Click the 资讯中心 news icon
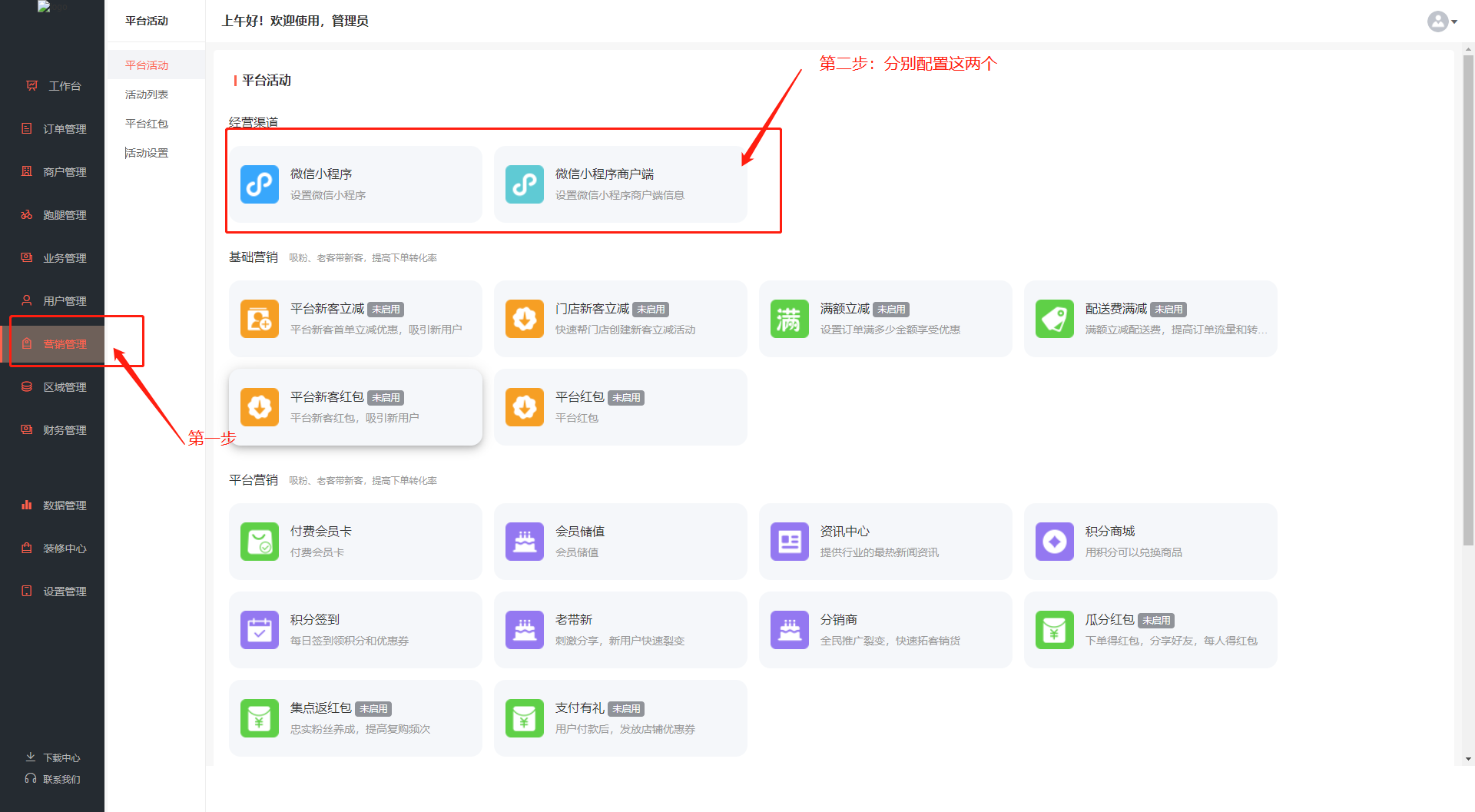This screenshot has width=1475, height=812. [789, 542]
